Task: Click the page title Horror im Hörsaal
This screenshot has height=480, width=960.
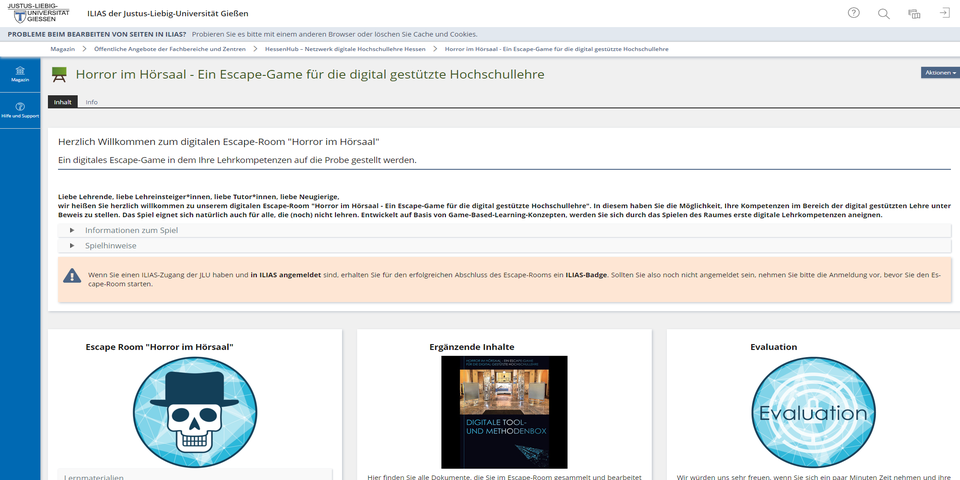Action: pos(310,75)
